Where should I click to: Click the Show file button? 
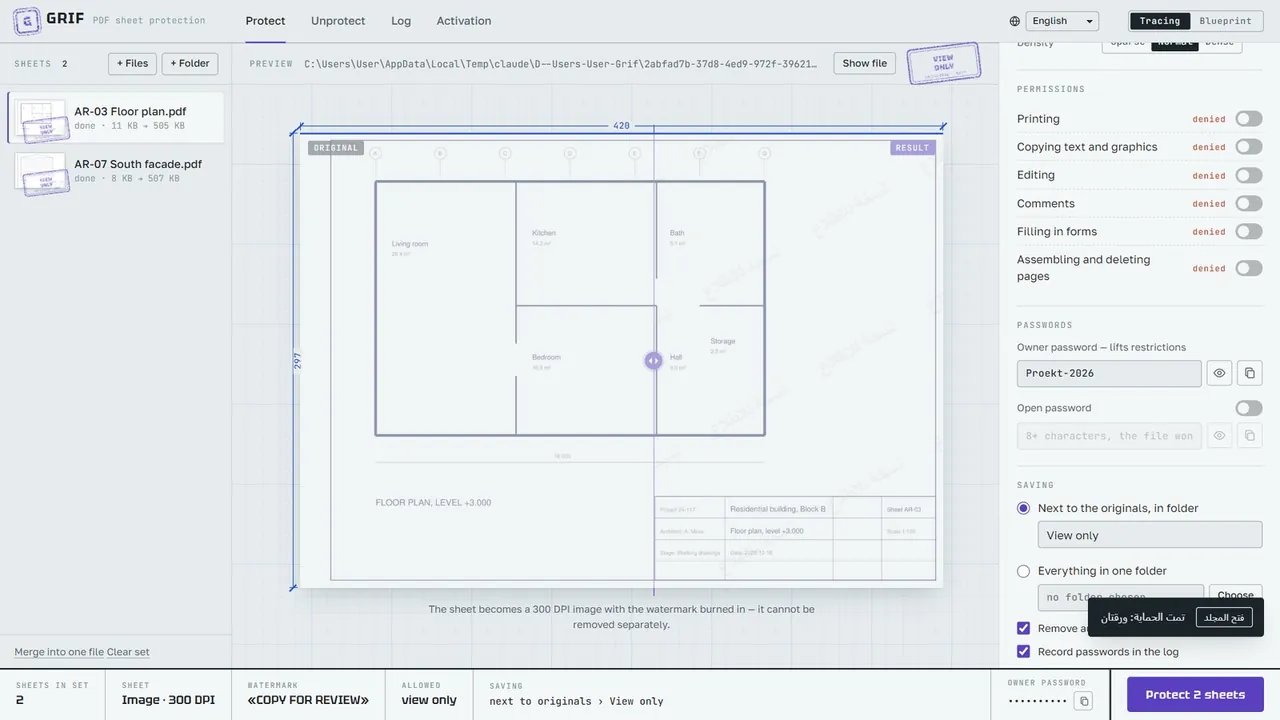pos(865,63)
